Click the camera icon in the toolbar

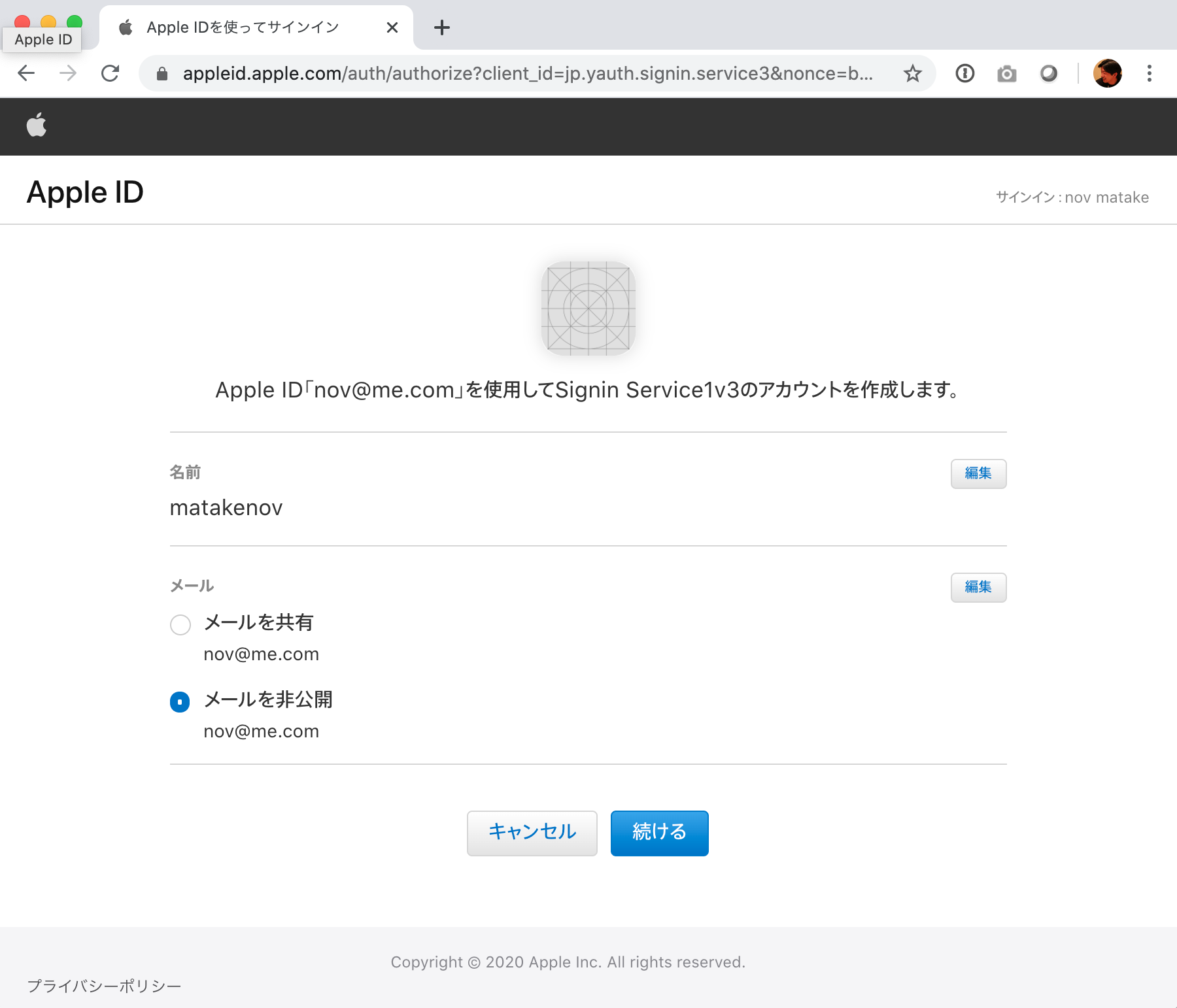tap(1006, 73)
